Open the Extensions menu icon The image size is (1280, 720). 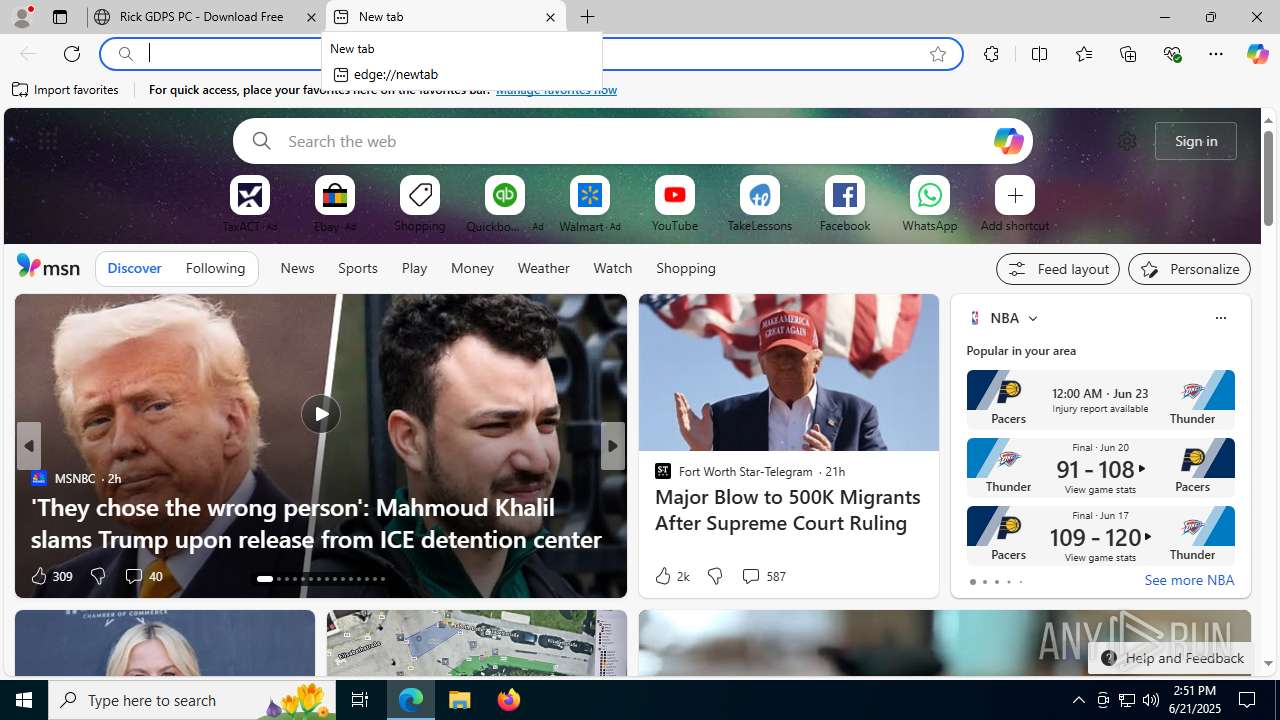991,54
